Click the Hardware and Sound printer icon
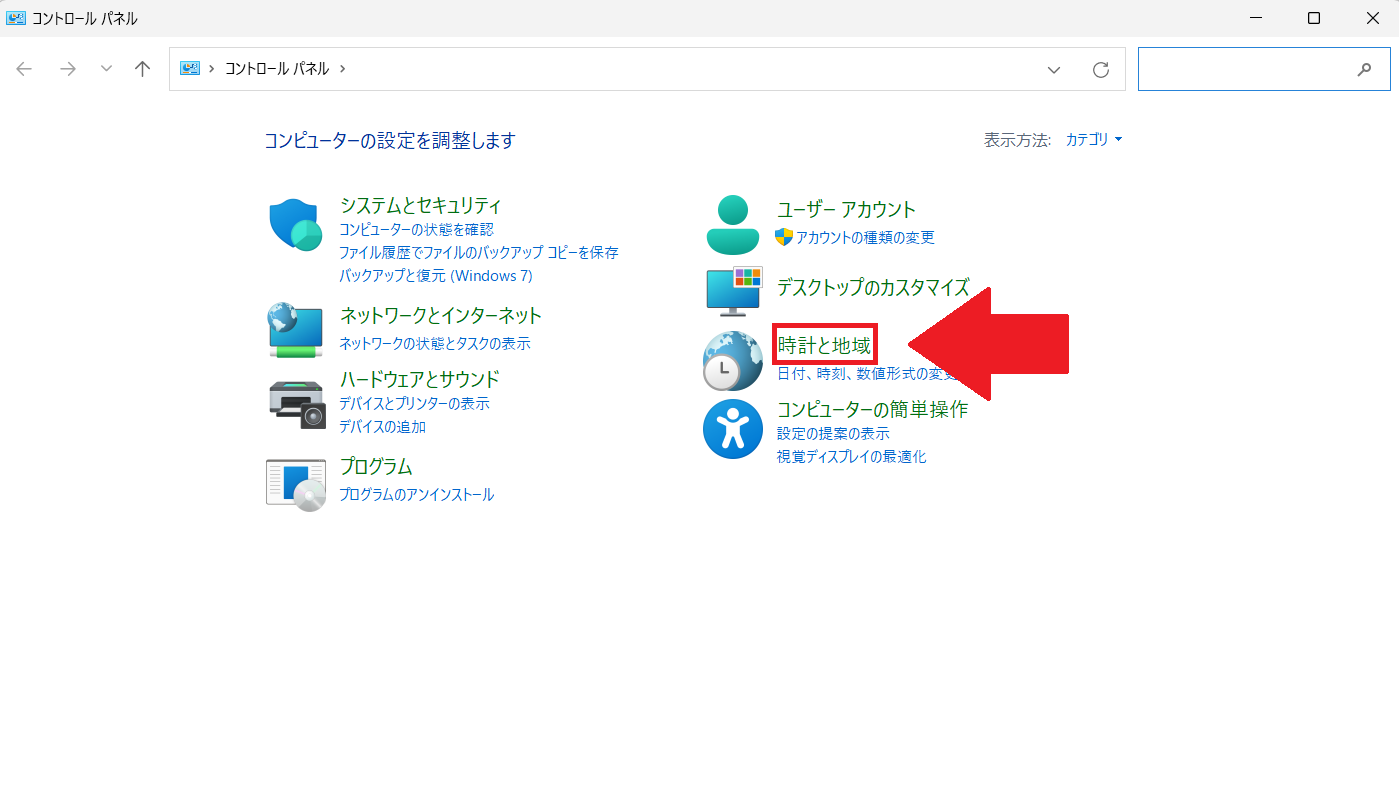Viewport: 1399px width, 785px height. tap(297, 403)
